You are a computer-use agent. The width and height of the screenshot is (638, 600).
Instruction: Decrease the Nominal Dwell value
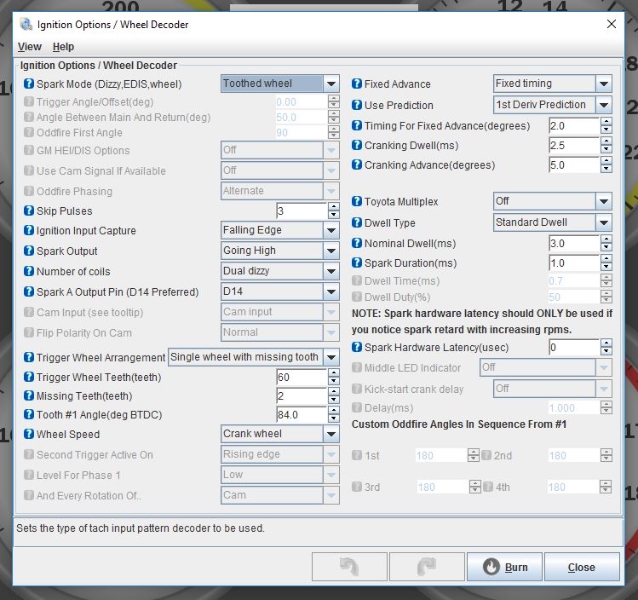coord(606,248)
